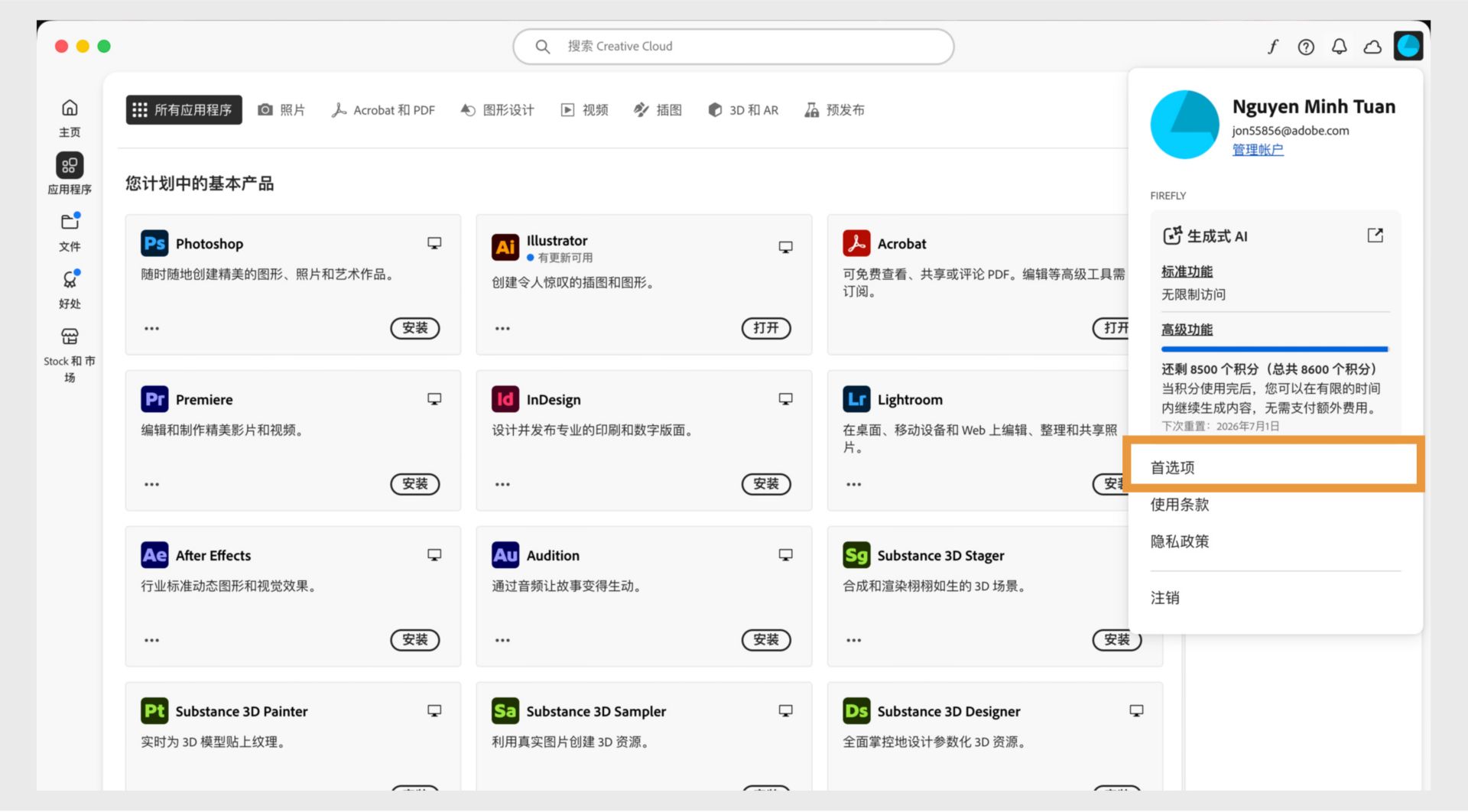Install Premiere with 安装 button

415,484
